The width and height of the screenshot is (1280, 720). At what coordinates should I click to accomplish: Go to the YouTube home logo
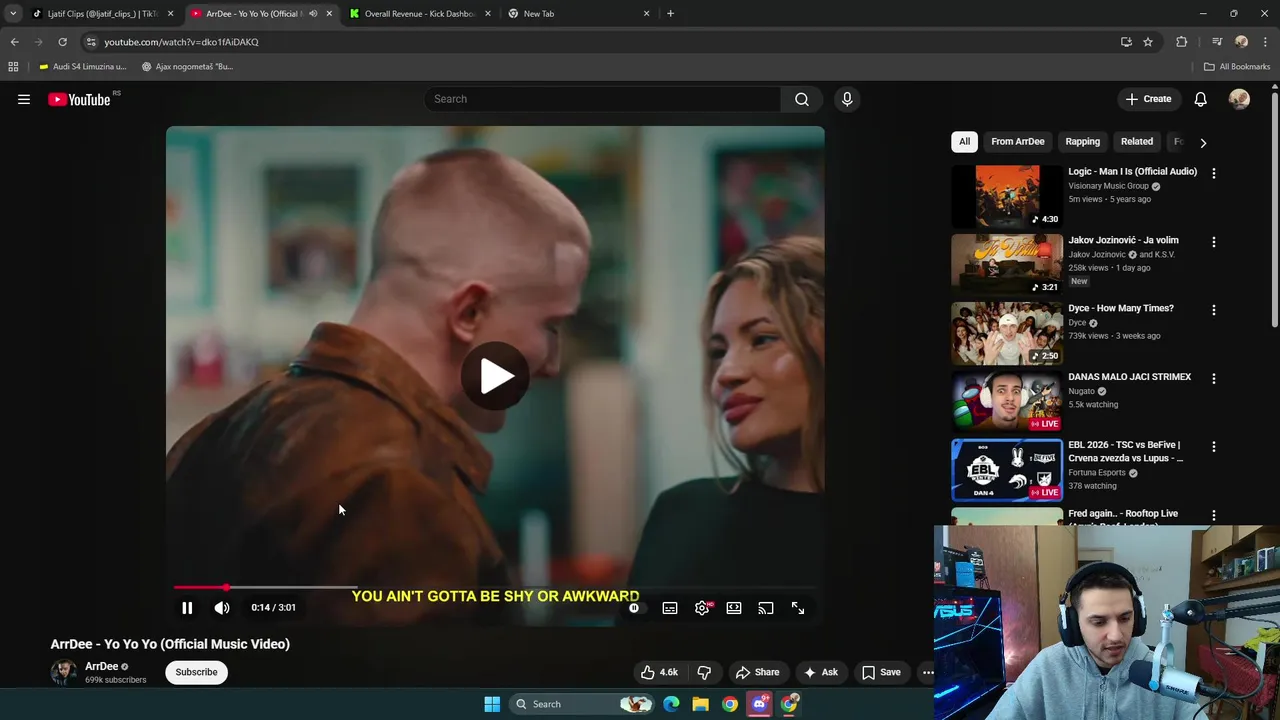pos(79,99)
